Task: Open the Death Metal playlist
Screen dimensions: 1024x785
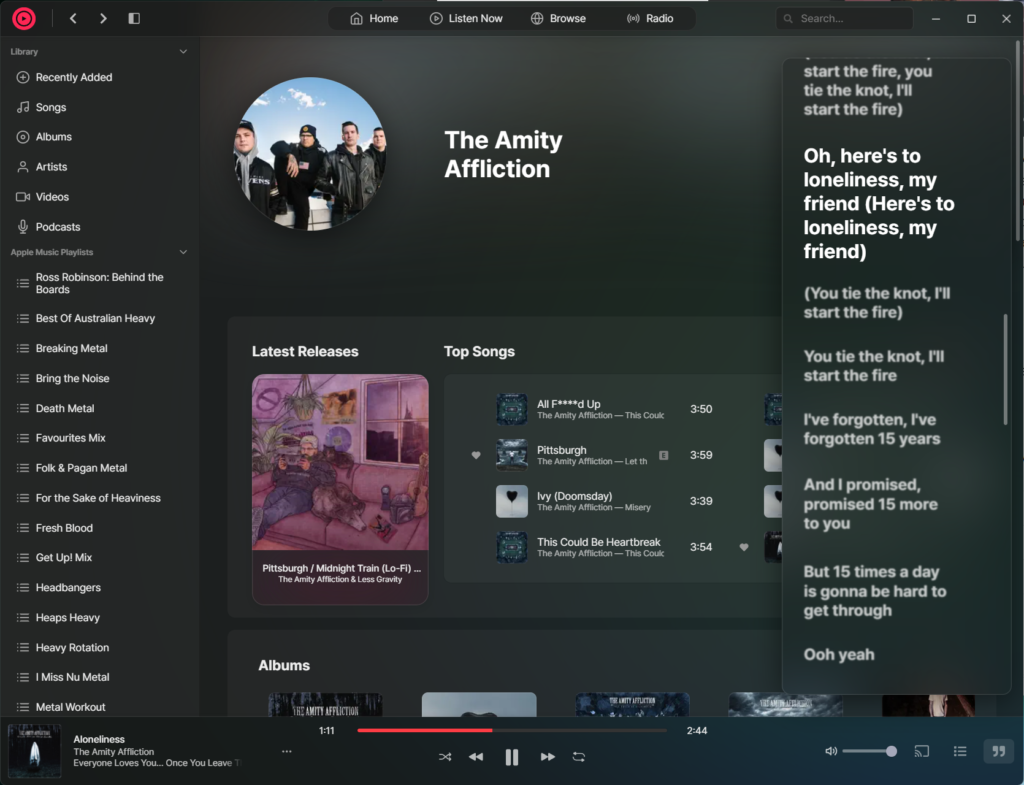Action: (x=65, y=408)
